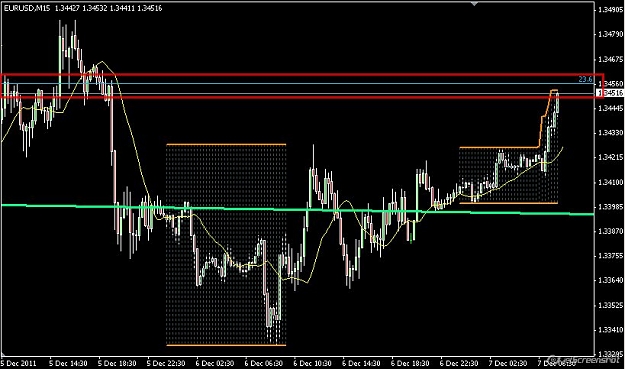This screenshot has height=369, width=625.
Task: Click the 5 Dec 18:30 time label
Action: (x=117, y=363)
